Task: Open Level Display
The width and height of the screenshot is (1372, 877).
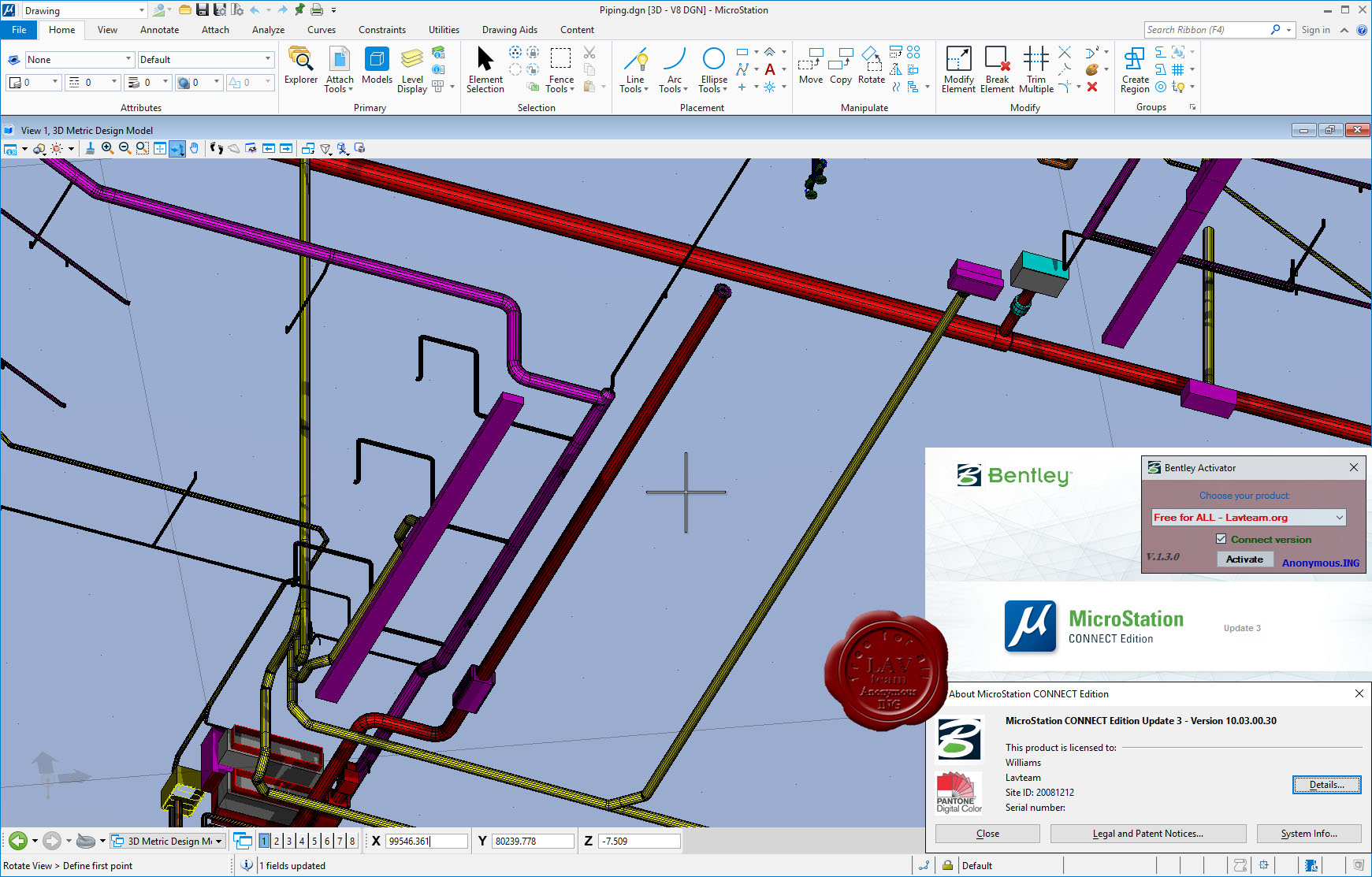Action: (412, 70)
